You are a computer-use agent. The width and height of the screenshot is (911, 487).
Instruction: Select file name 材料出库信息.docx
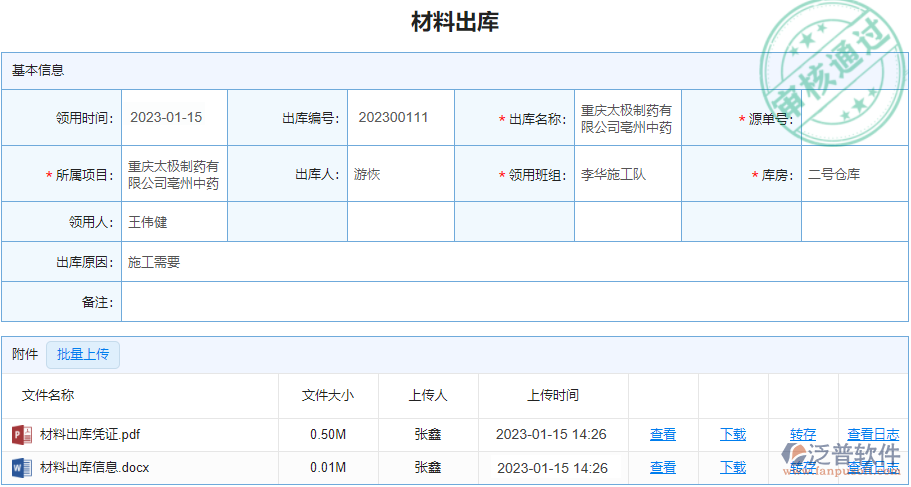point(95,468)
